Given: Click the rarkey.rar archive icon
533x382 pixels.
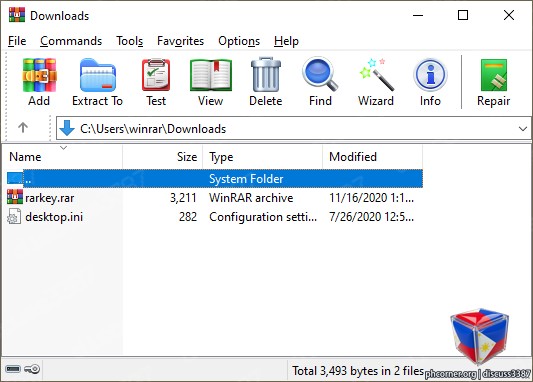Looking at the screenshot, I should (15, 197).
